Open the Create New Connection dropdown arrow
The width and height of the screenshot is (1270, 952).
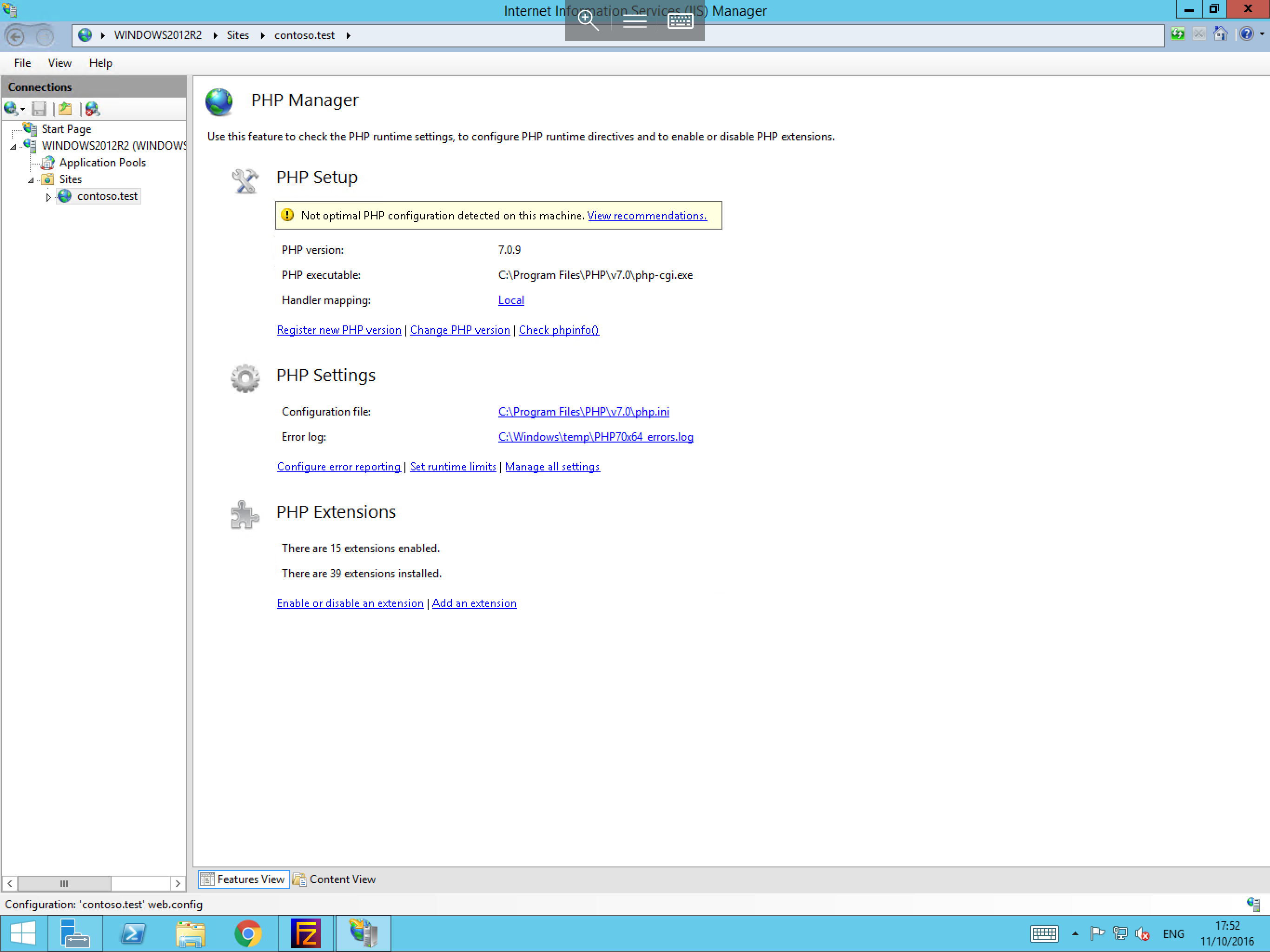[23, 109]
